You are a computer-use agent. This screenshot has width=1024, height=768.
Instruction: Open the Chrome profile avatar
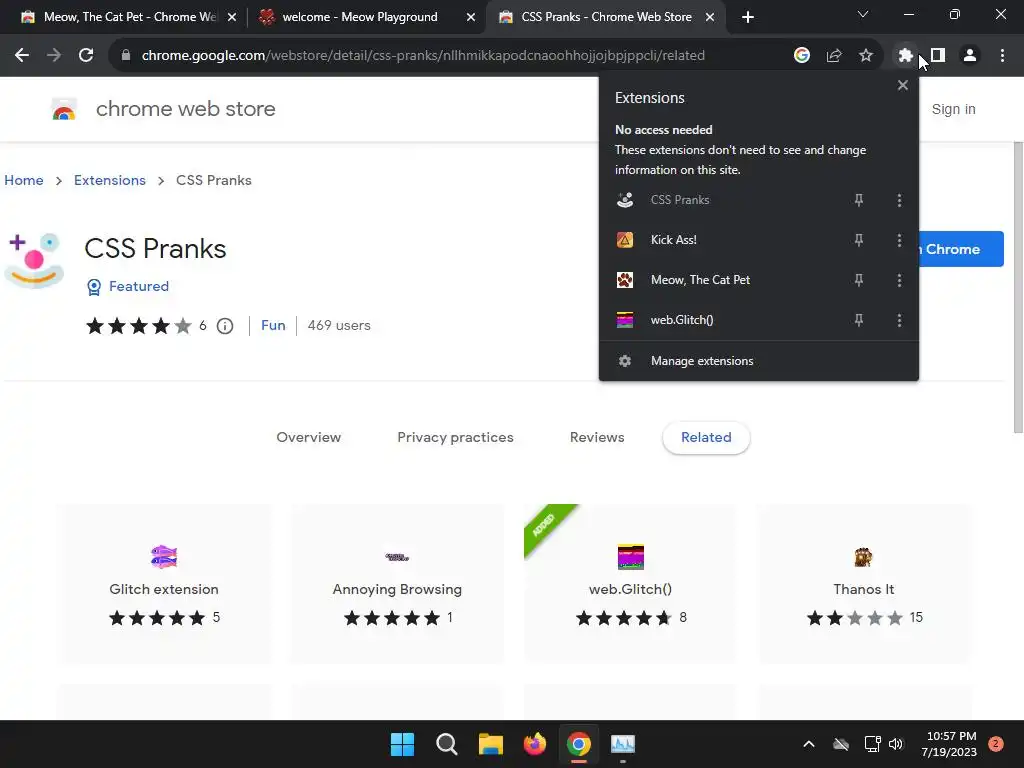970,56
